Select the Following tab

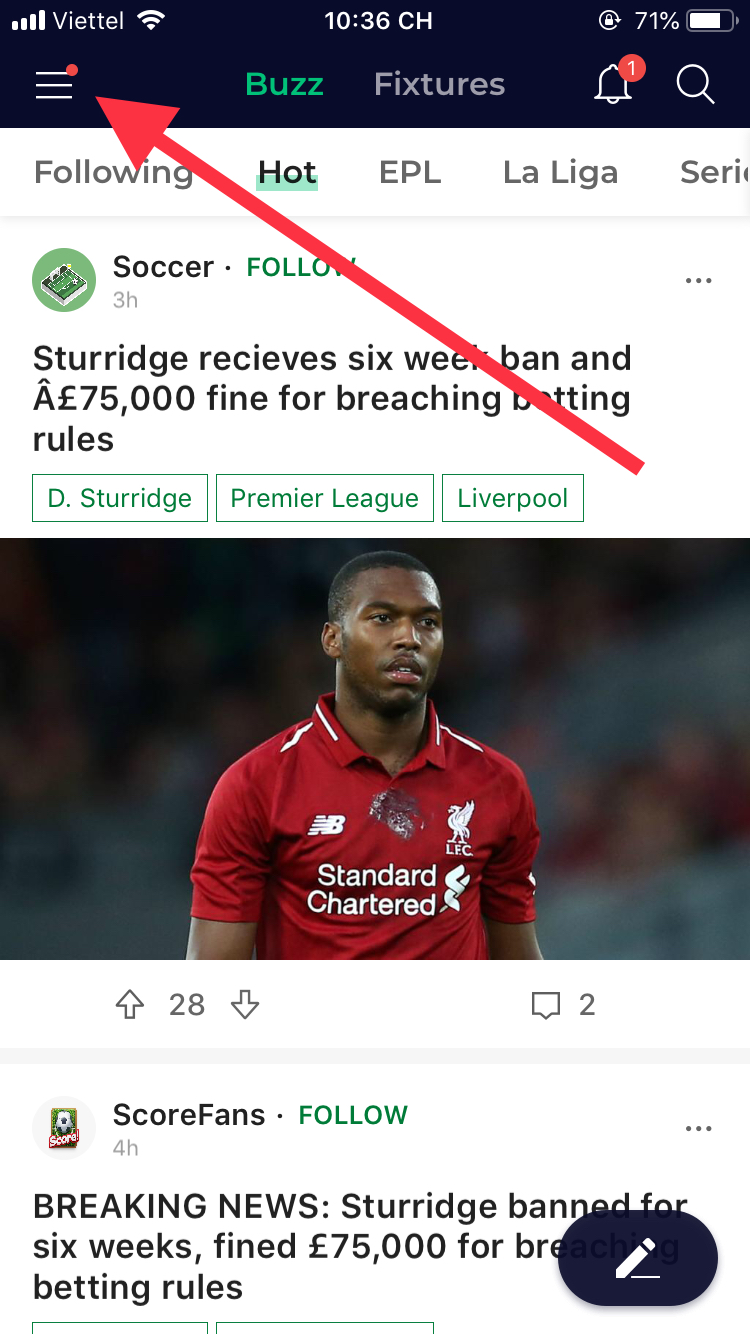(113, 172)
